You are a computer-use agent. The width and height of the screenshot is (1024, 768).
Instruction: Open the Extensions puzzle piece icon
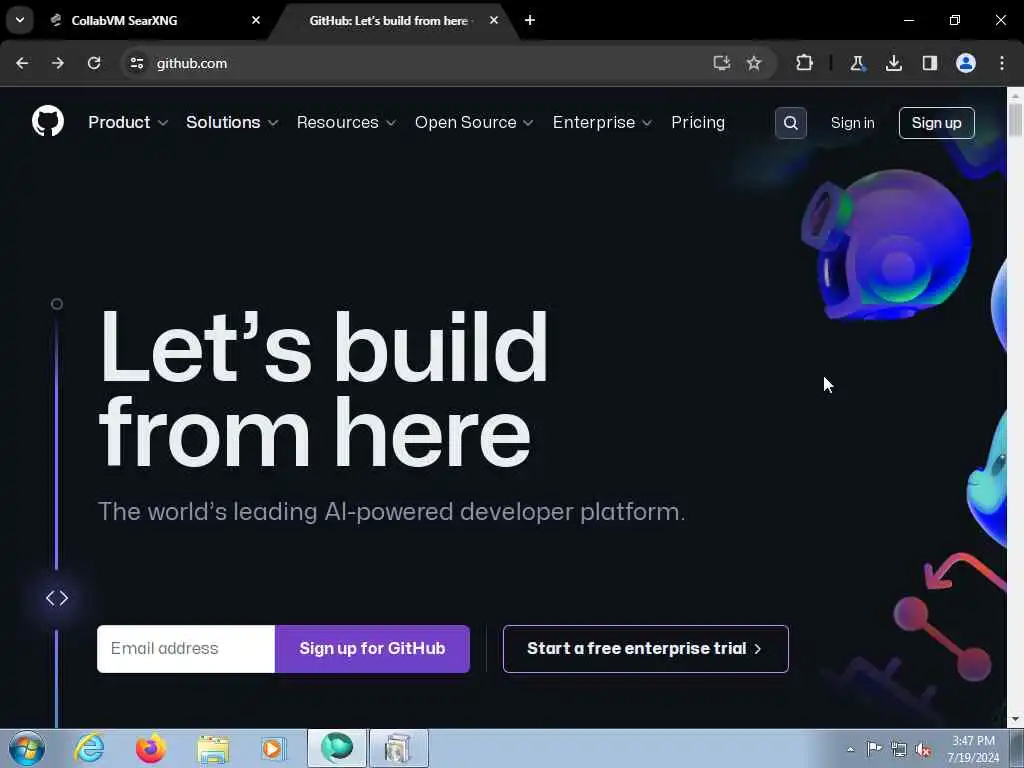coord(805,63)
